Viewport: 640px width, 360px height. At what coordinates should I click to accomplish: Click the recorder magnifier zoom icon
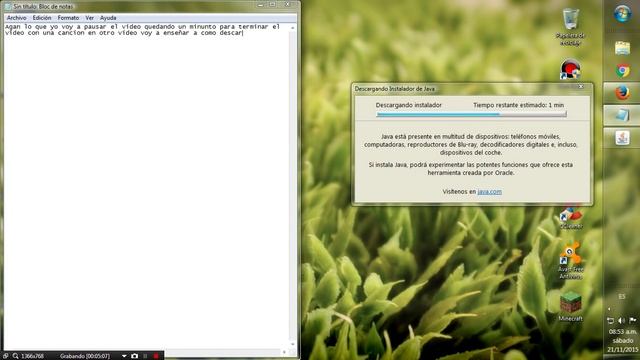point(16,356)
